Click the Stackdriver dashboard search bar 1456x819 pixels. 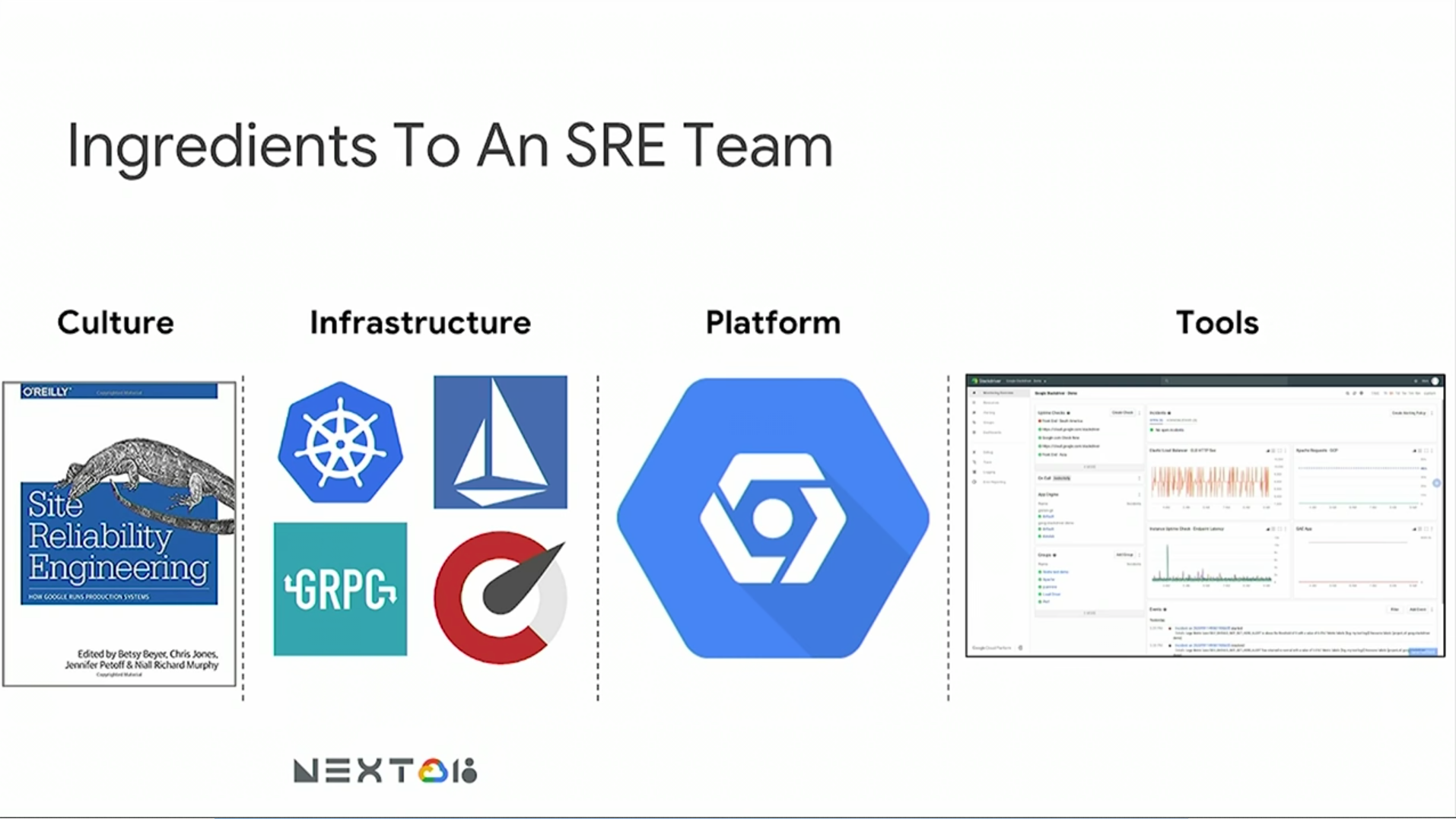click(x=1225, y=380)
